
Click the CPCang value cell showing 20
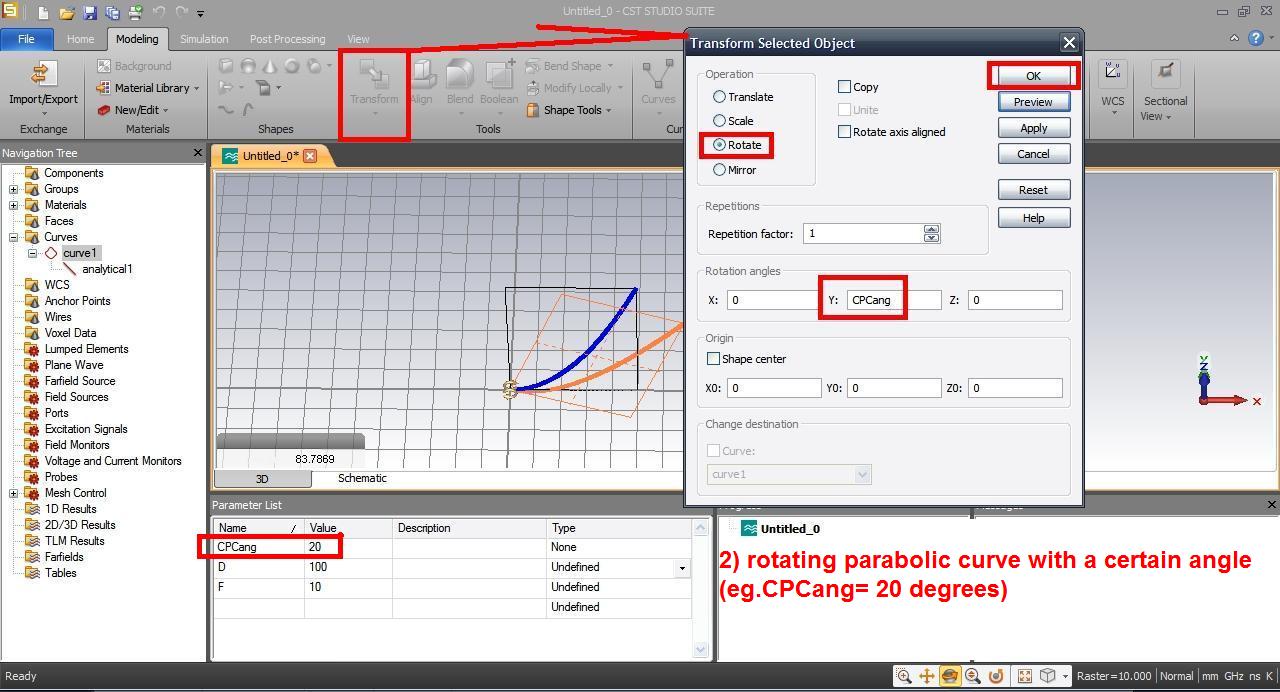click(348, 547)
